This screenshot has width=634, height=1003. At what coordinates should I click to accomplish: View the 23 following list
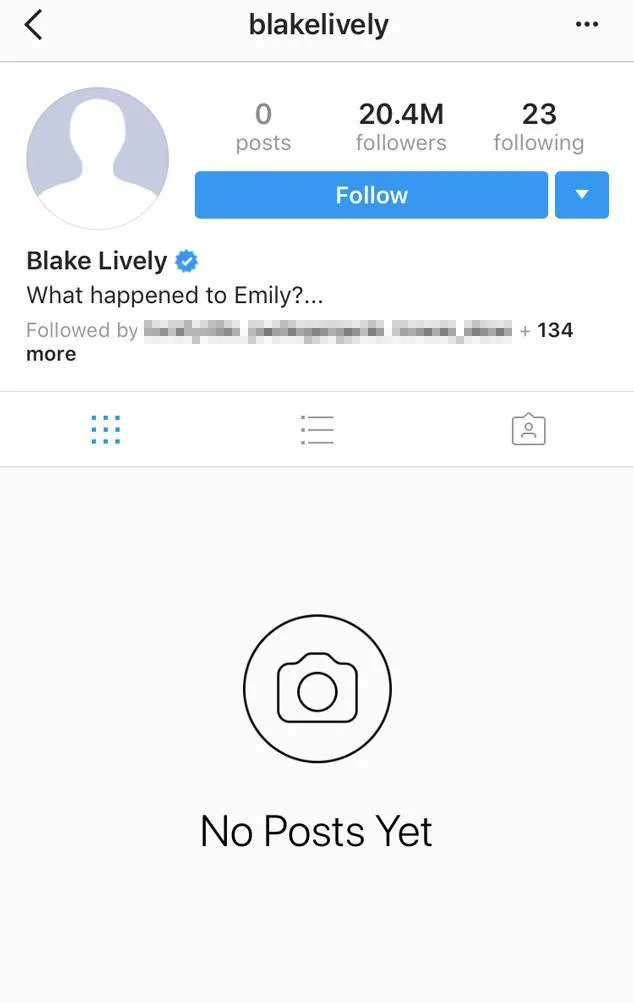pos(539,127)
